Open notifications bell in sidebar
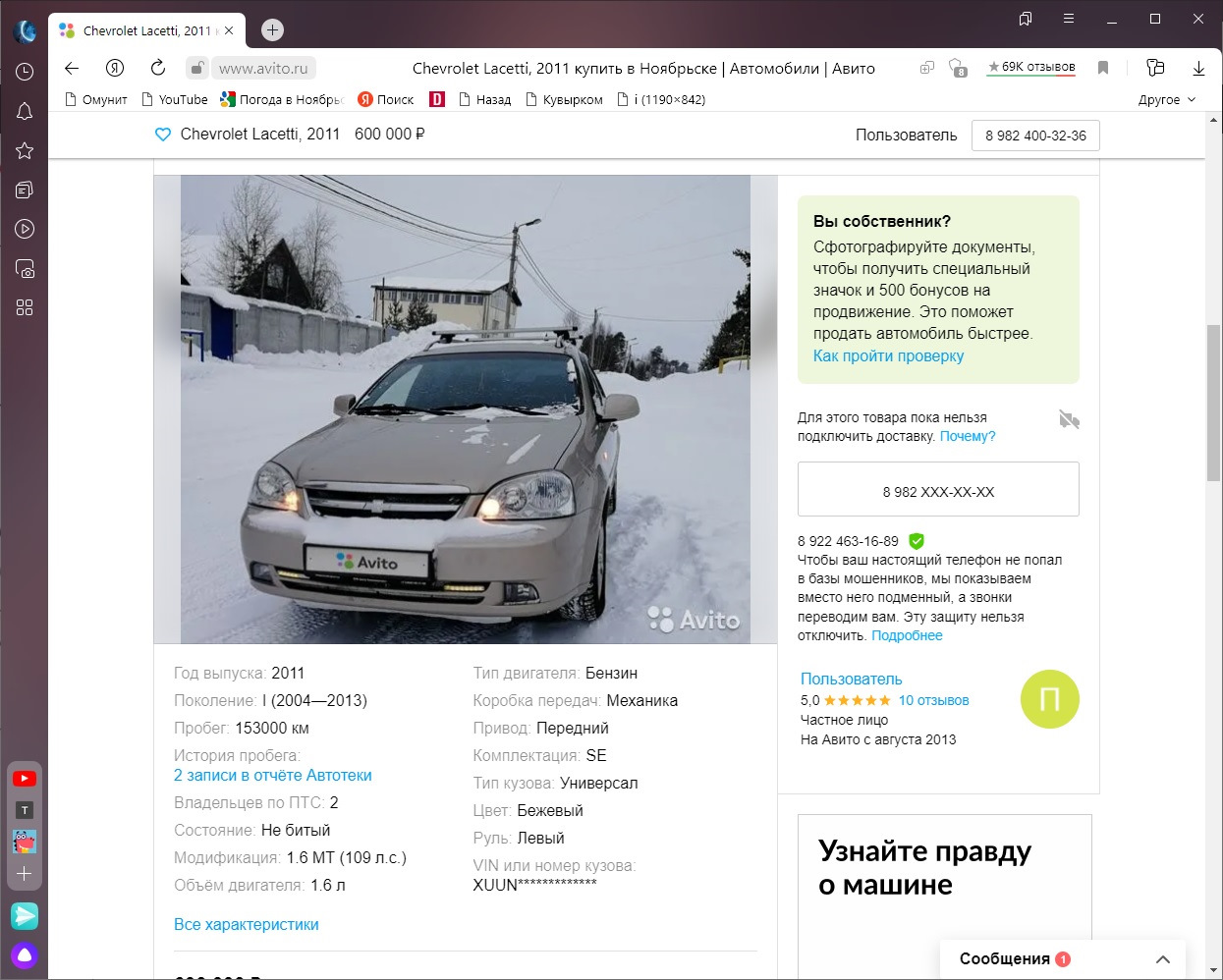Viewport: 1223px width, 980px height. pos(25,111)
